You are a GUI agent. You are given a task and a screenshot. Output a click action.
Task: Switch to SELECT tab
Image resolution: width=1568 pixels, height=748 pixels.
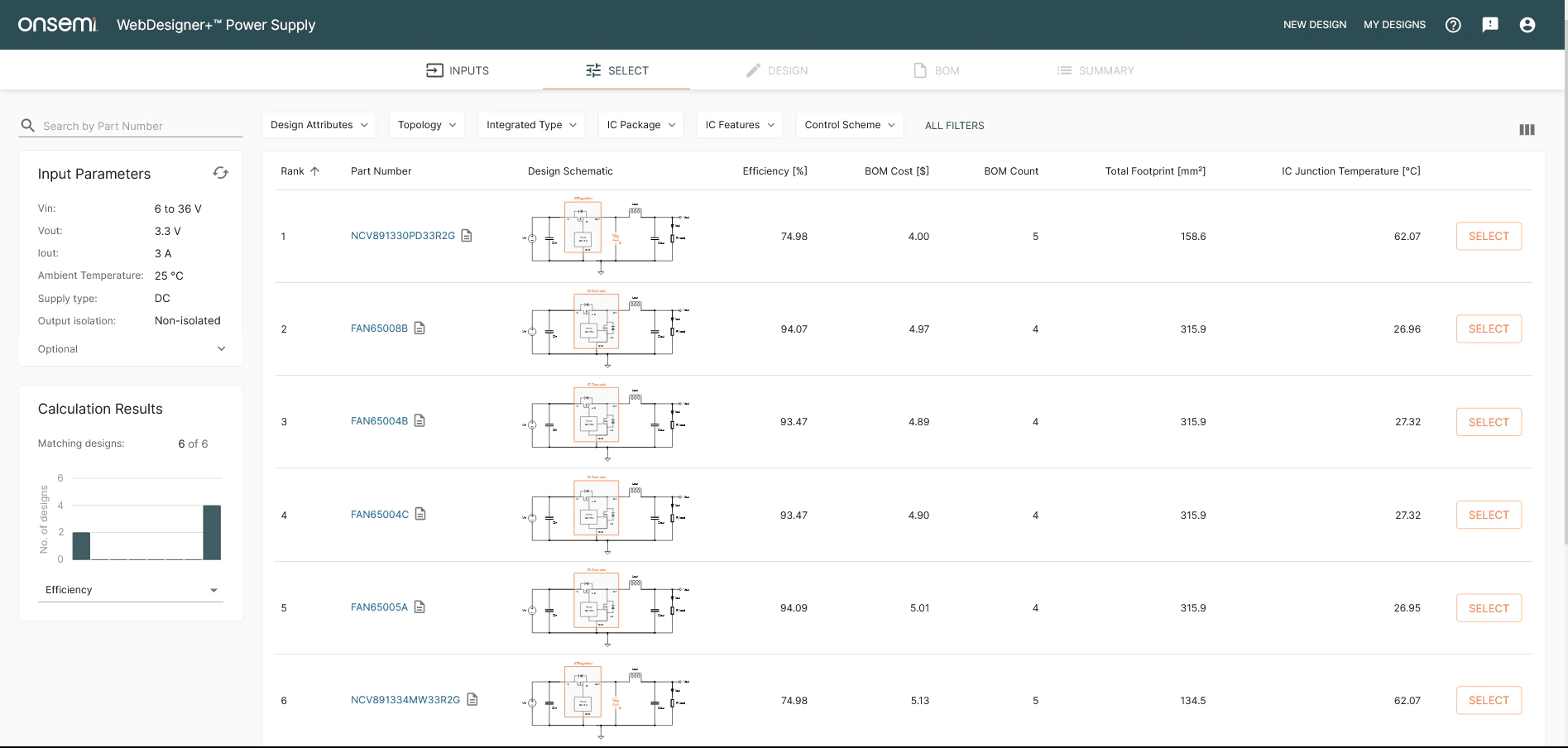pos(616,70)
